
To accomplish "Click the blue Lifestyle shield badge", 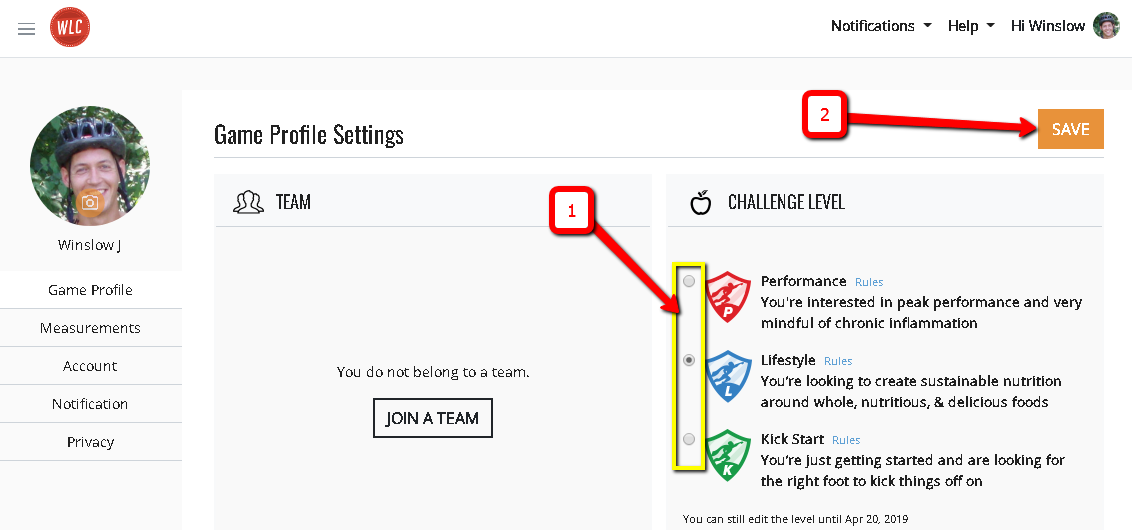I will point(728,376).
